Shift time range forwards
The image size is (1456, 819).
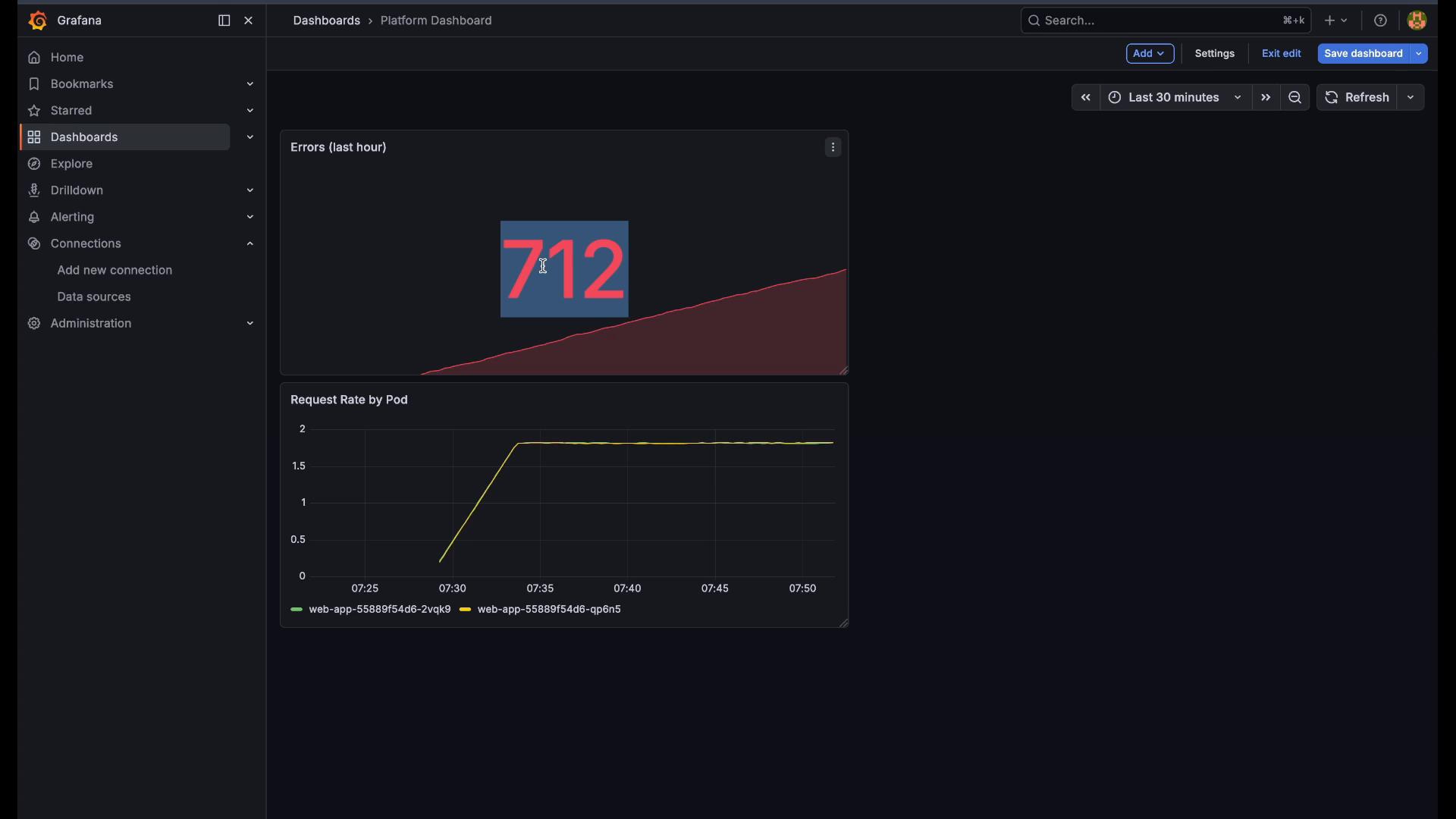click(1266, 97)
